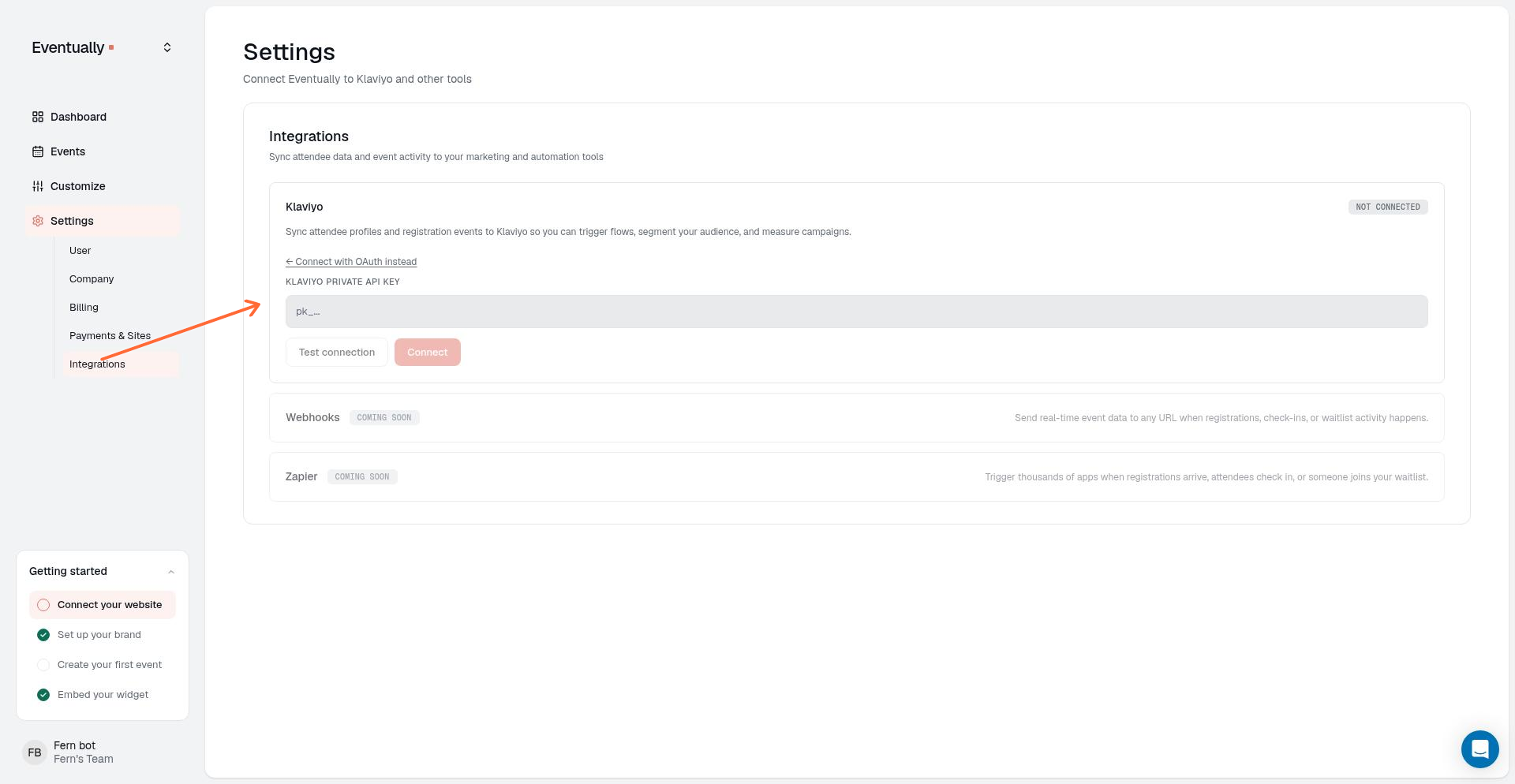The height and width of the screenshot is (784, 1515).
Task: Click the Settings page title
Action: 289,52
